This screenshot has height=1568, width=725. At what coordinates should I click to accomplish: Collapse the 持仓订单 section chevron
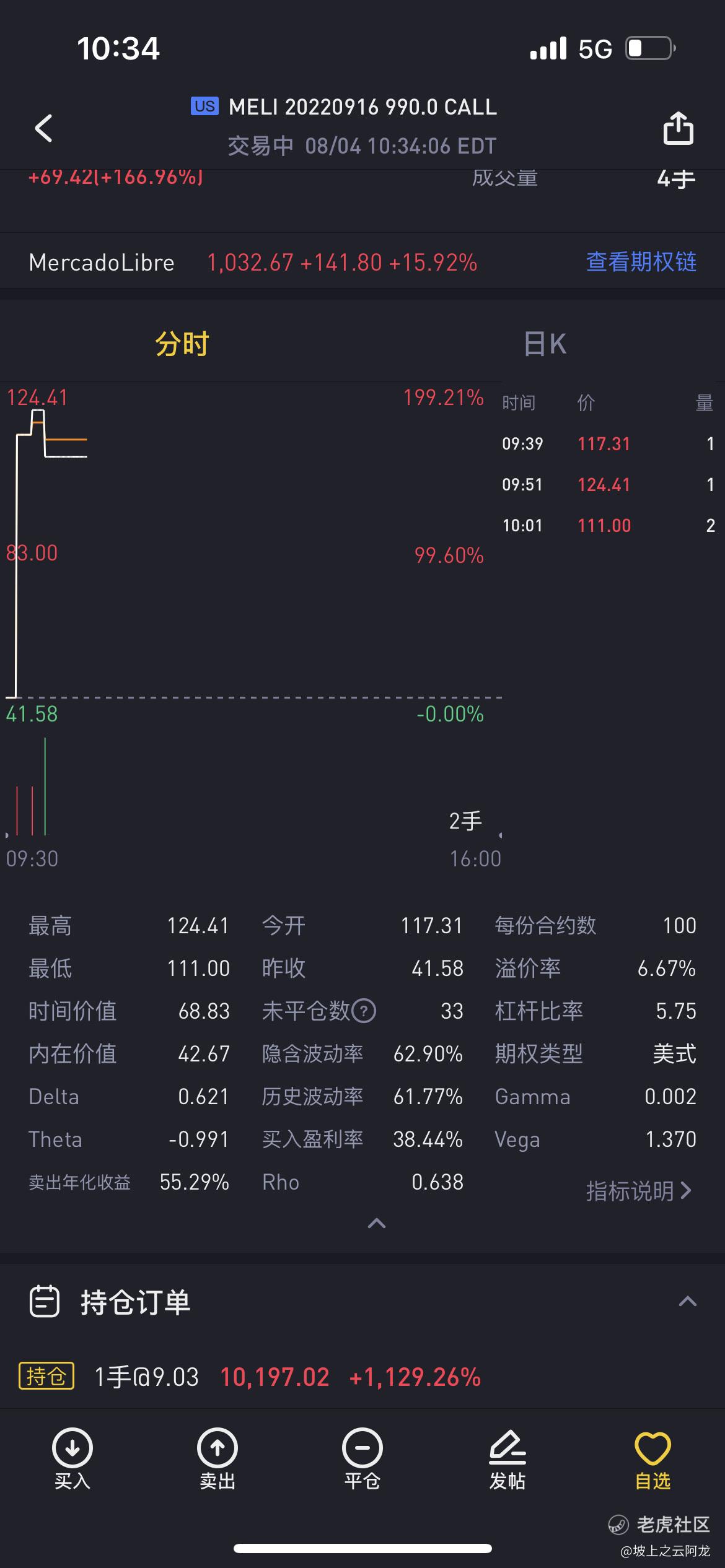pyautogui.click(x=687, y=1301)
